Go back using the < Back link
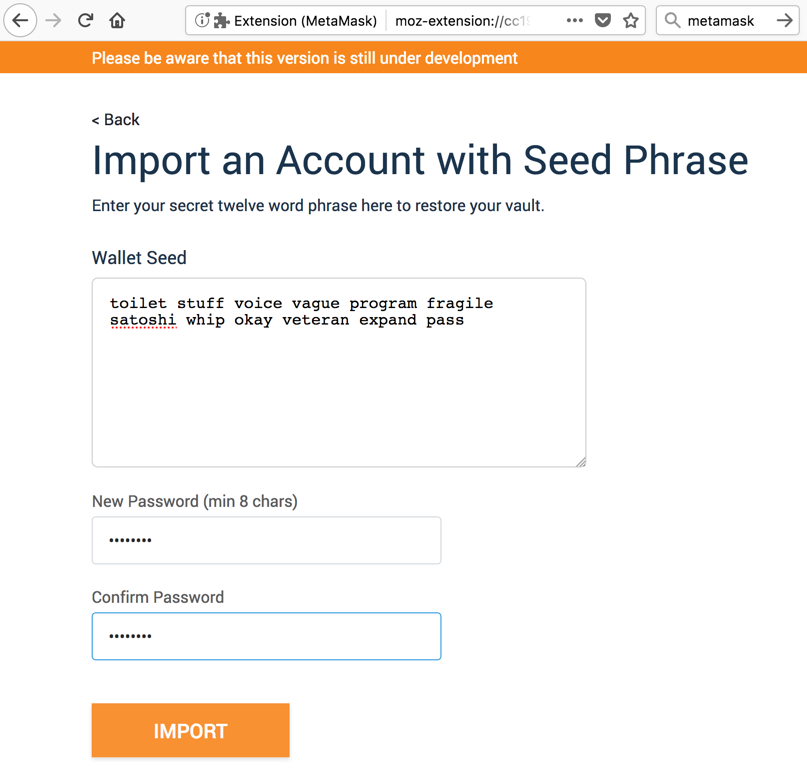This screenshot has width=807, height=782. tap(116, 120)
